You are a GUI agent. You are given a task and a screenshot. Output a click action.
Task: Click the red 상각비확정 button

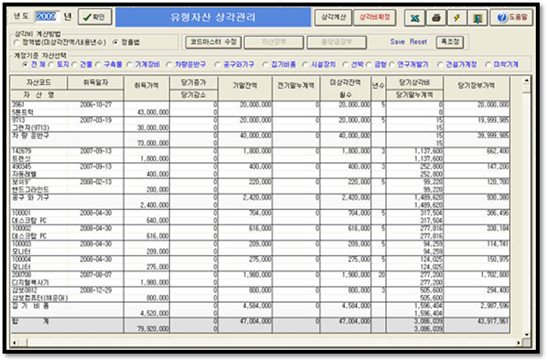click(375, 17)
